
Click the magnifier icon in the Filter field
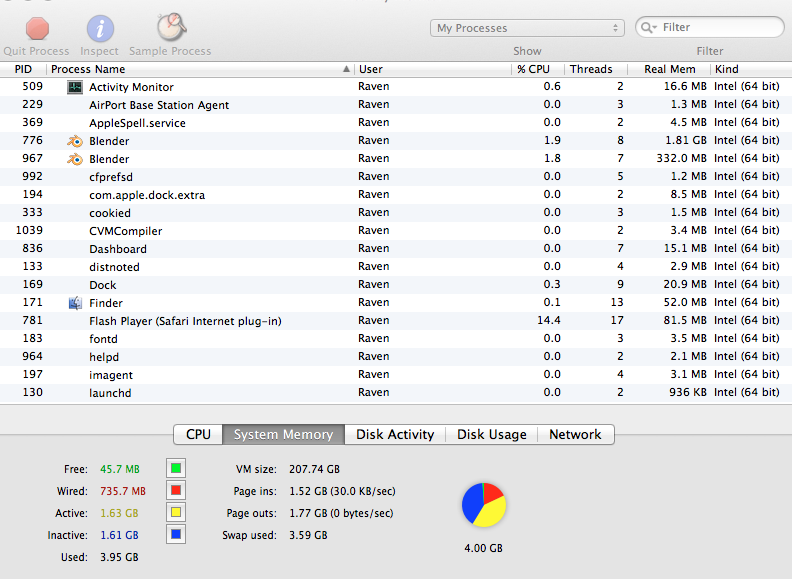pyautogui.click(x=648, y=27)
